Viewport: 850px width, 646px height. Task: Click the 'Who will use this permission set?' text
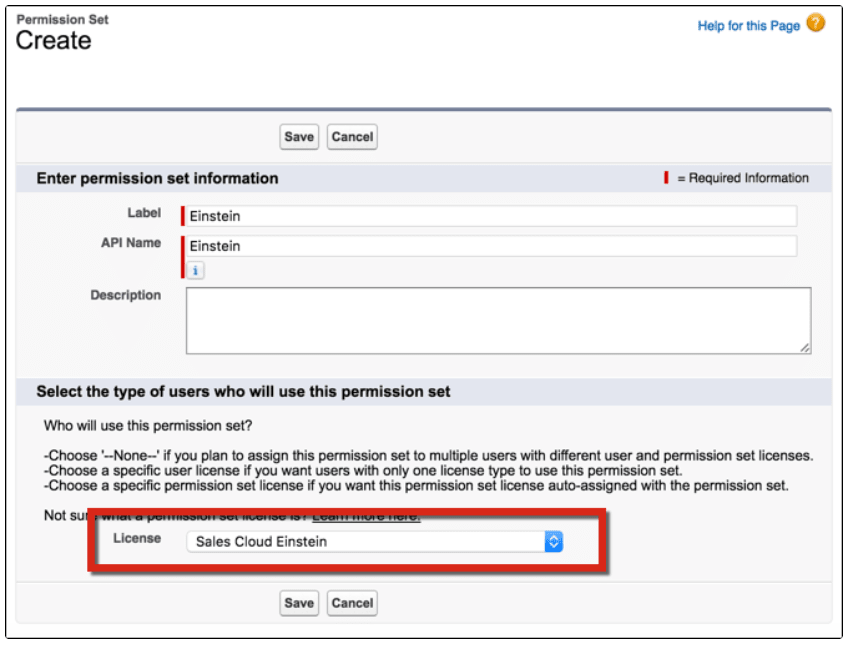148,425
